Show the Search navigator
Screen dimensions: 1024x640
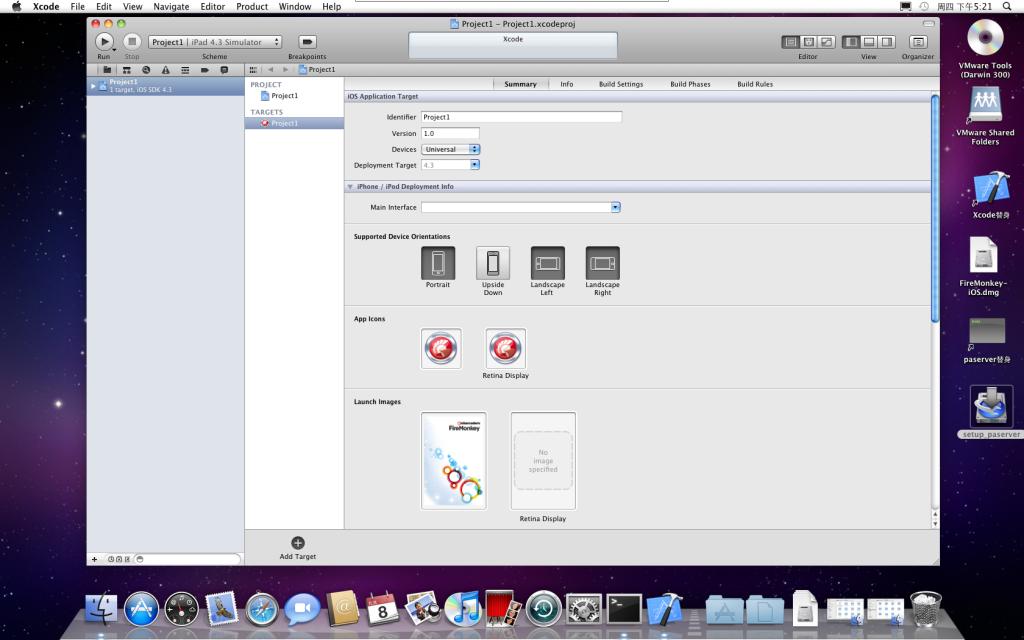tap(146, 70)
